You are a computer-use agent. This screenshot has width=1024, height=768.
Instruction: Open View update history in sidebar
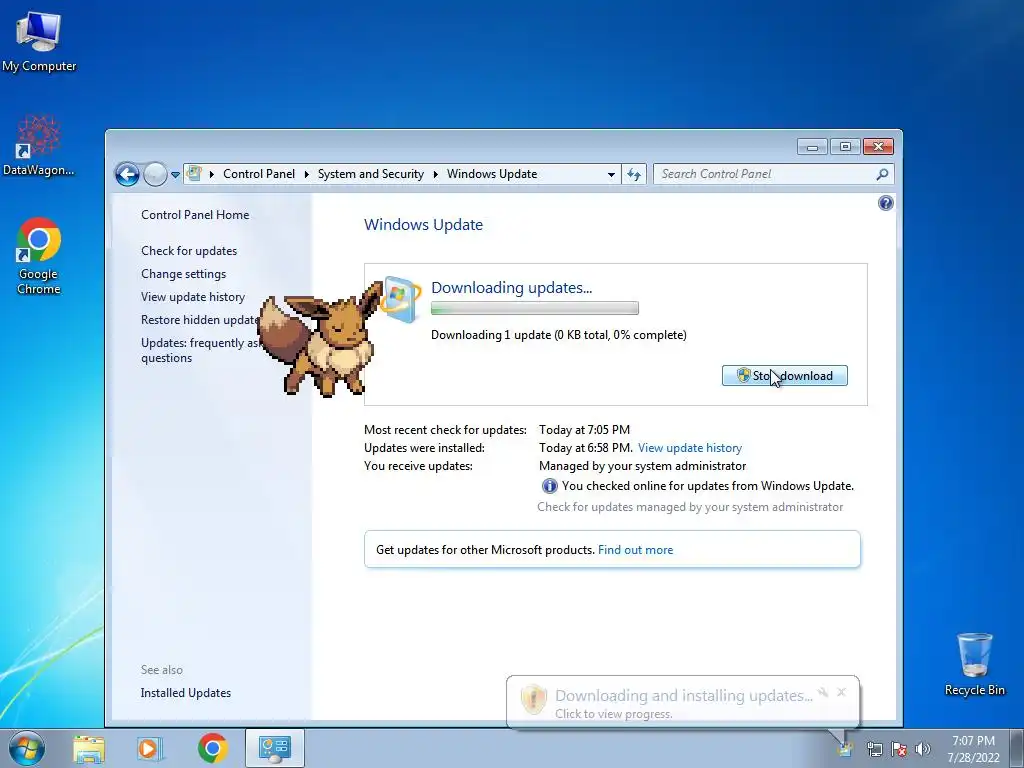[193, 296]
